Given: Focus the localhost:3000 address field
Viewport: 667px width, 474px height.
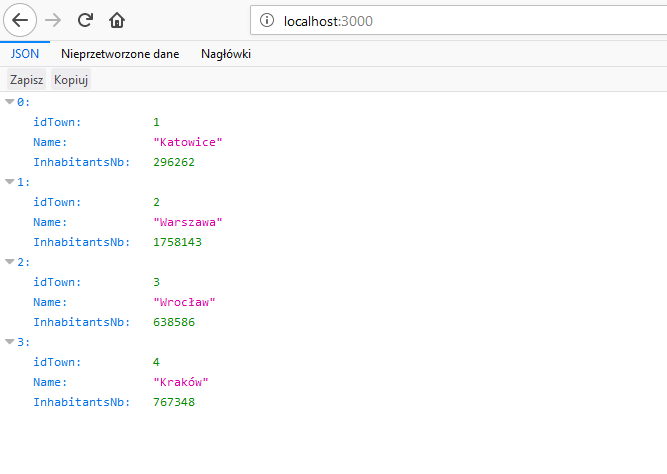Looking at the screenshot, I should pos(459,20).
